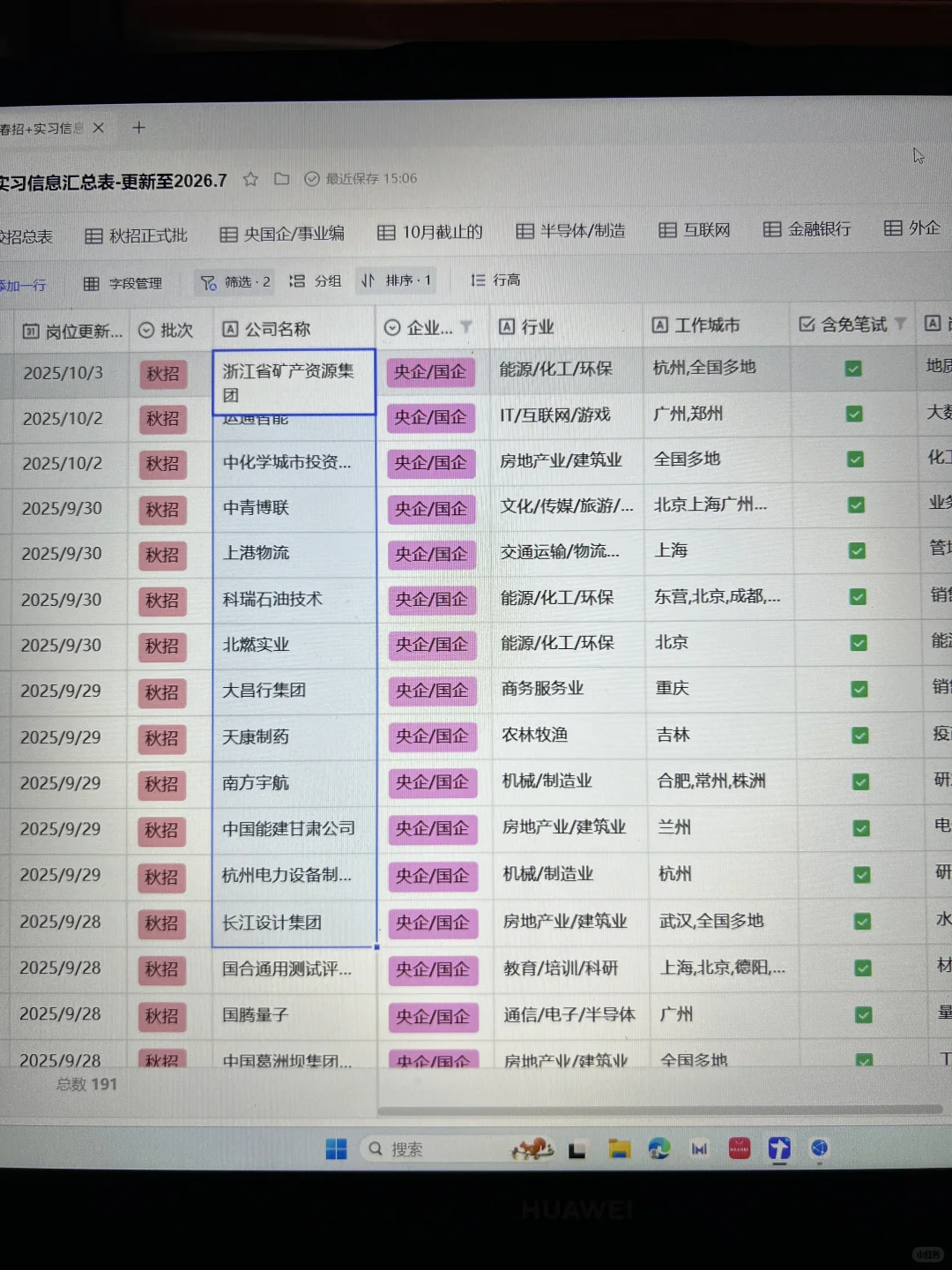Open 字段管理 field management
952x1270 pixels.
point(123,283)
